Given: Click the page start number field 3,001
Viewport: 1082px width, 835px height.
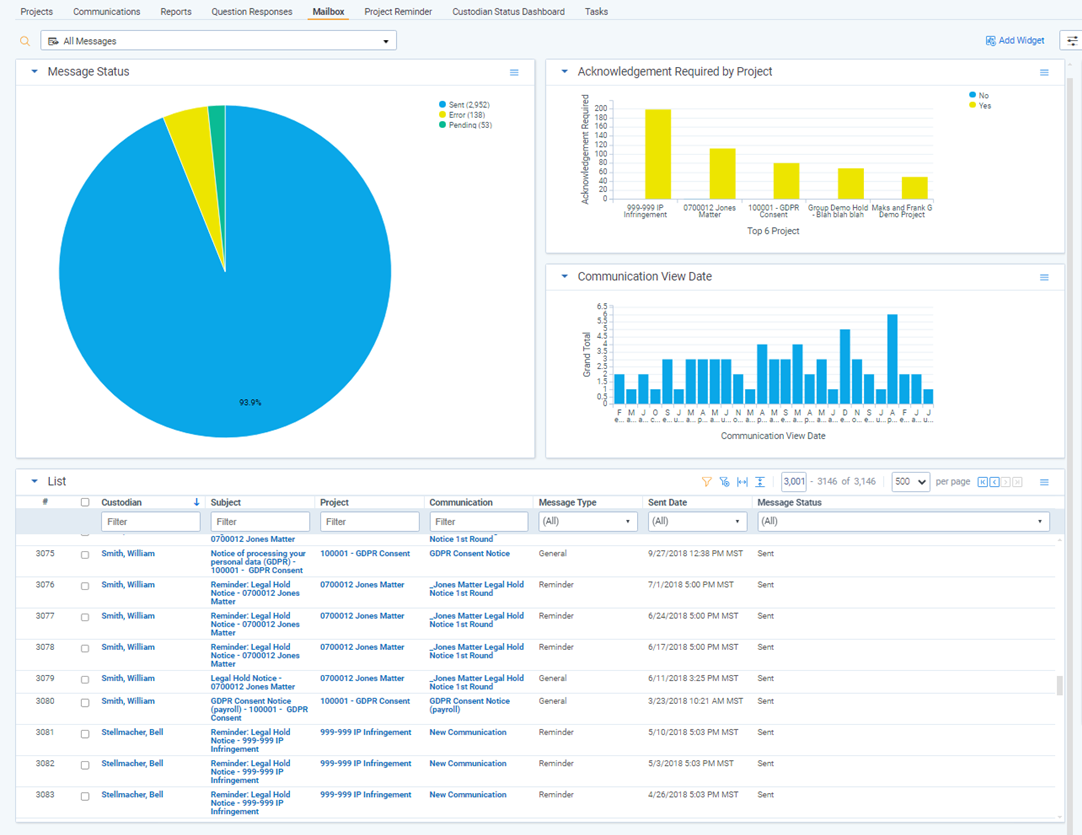Looking at the screenshot, I should [x=794, y=482].
